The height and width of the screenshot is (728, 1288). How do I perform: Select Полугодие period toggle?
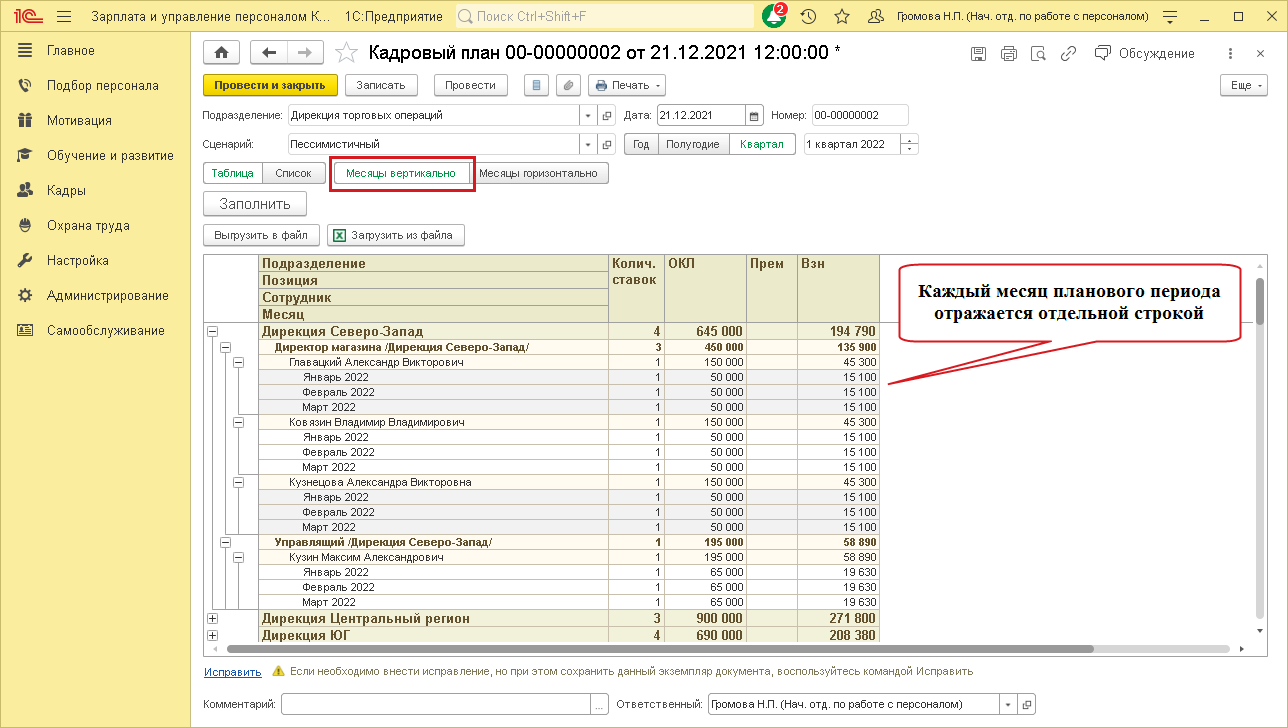(692, 144)
